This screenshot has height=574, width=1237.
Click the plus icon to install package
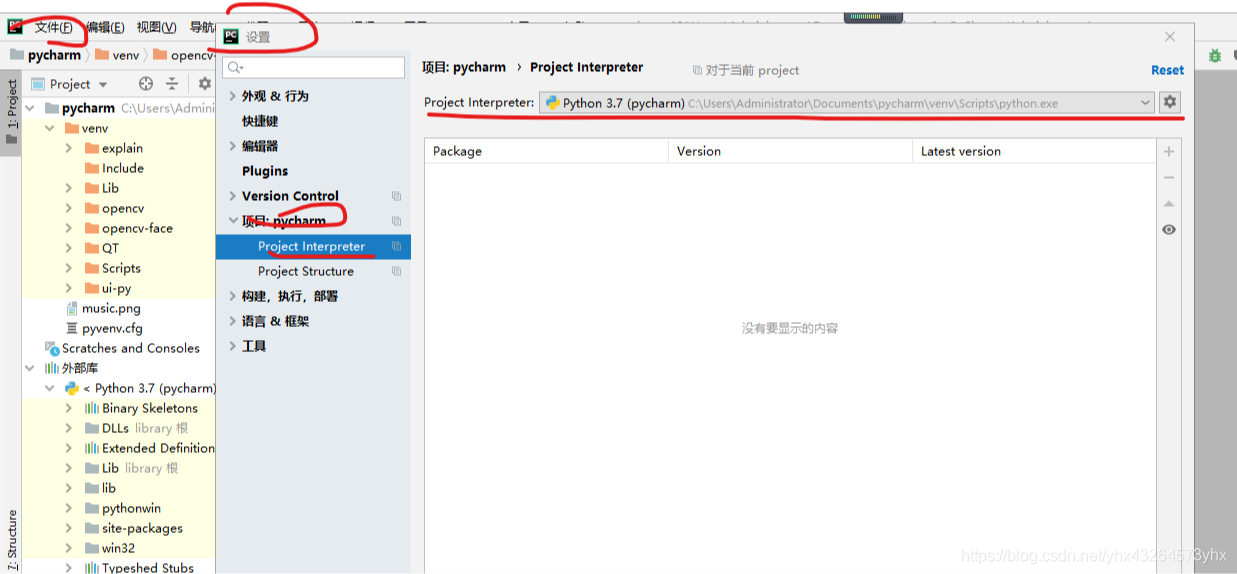pyautogui.click(x=1169, y=151)
